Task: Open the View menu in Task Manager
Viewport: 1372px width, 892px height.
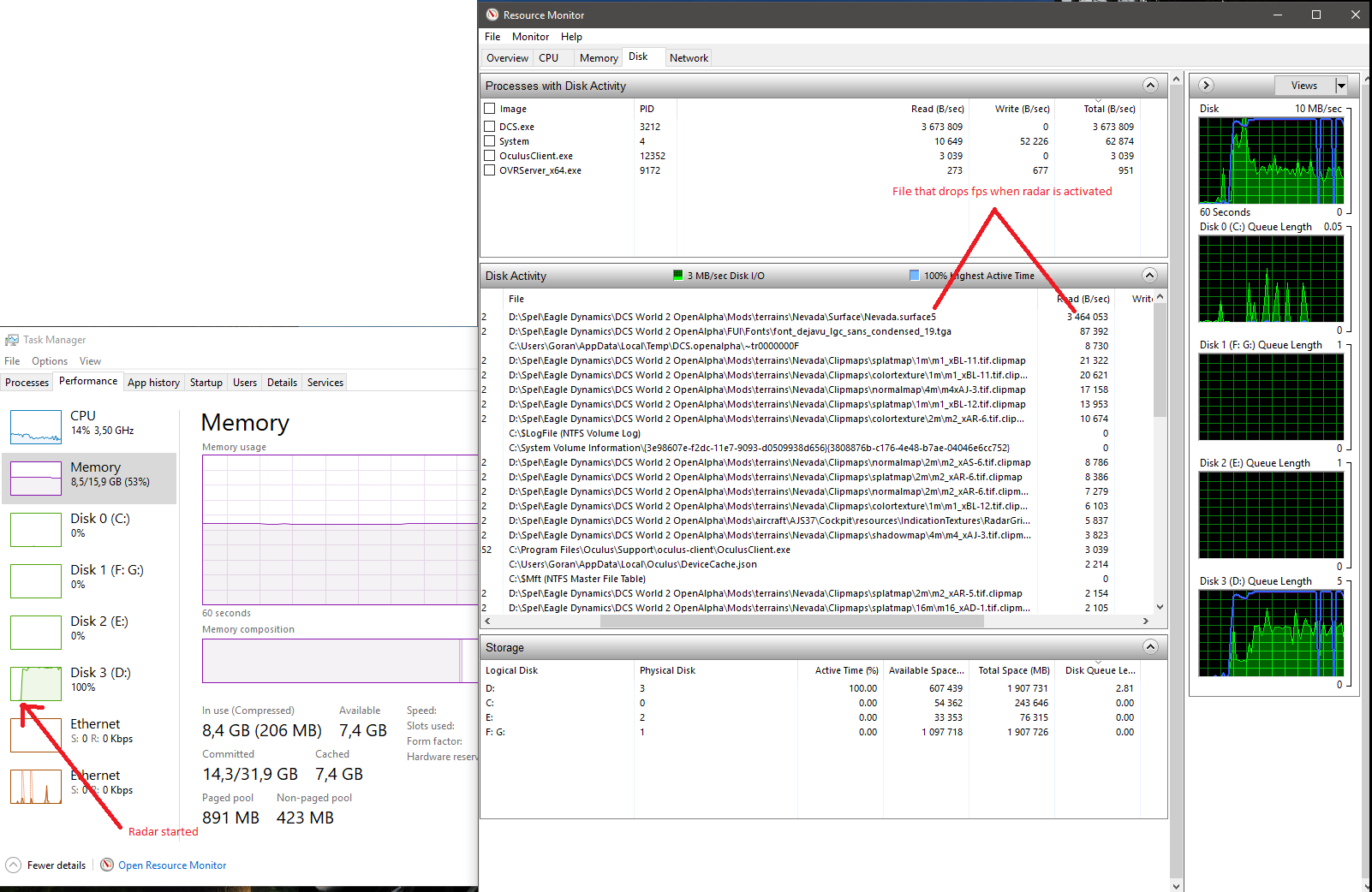Action: click(x=90, y=361)
